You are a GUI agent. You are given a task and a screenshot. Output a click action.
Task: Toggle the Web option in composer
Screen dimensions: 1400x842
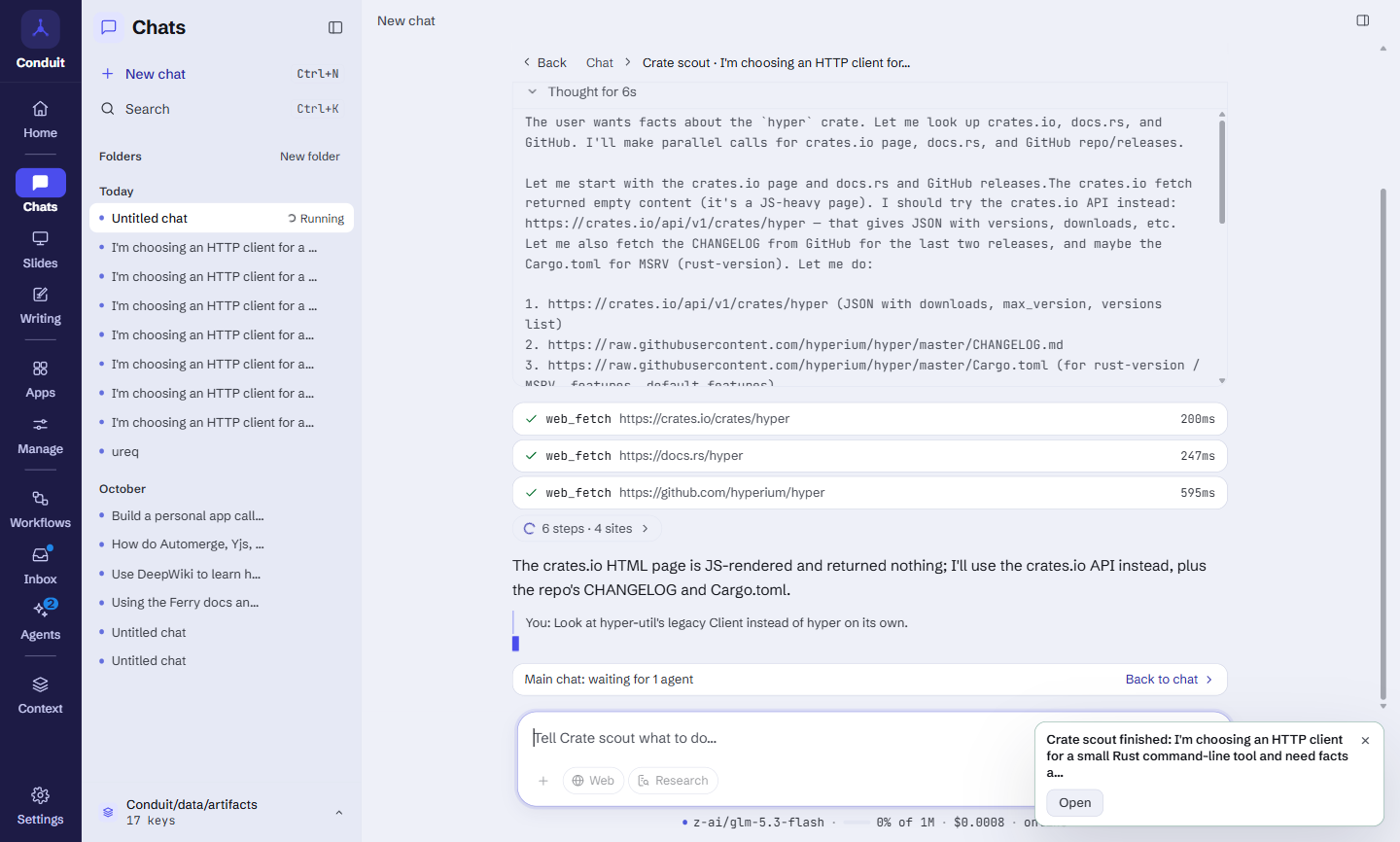click(x=593, y=781)
